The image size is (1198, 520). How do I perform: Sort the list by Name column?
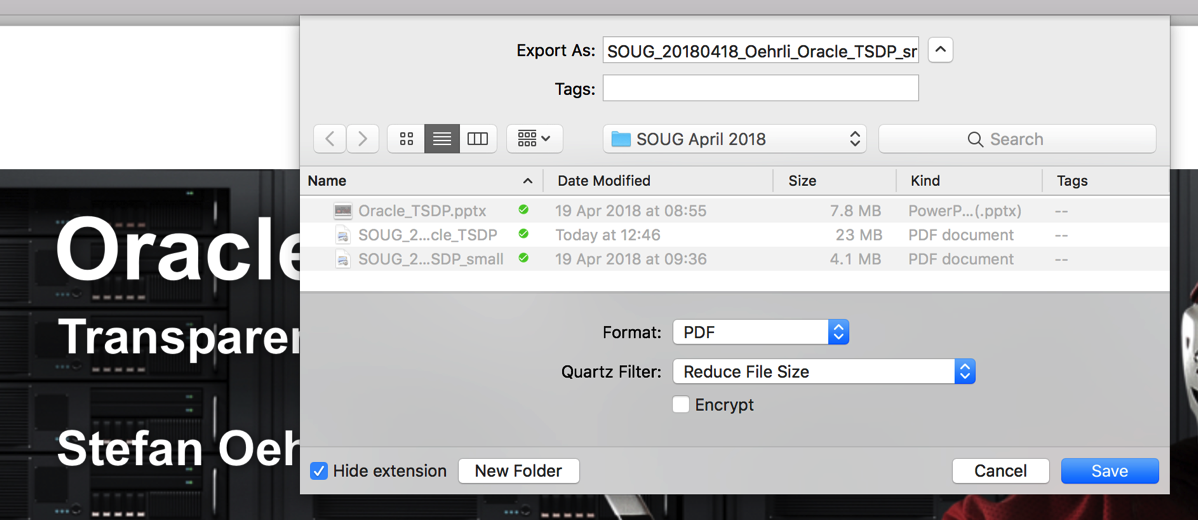pos(421,181)
